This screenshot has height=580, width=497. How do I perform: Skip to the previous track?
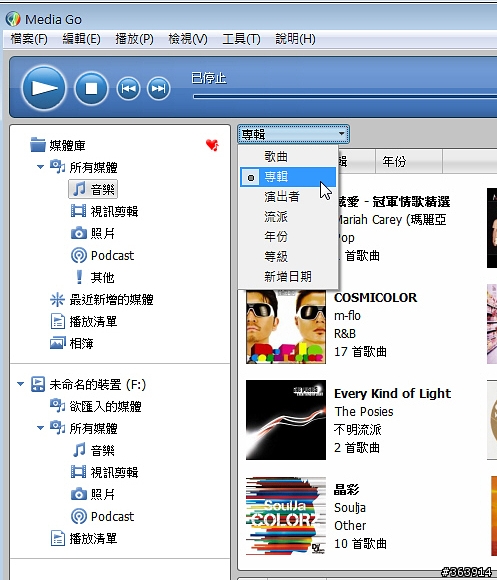128,88
